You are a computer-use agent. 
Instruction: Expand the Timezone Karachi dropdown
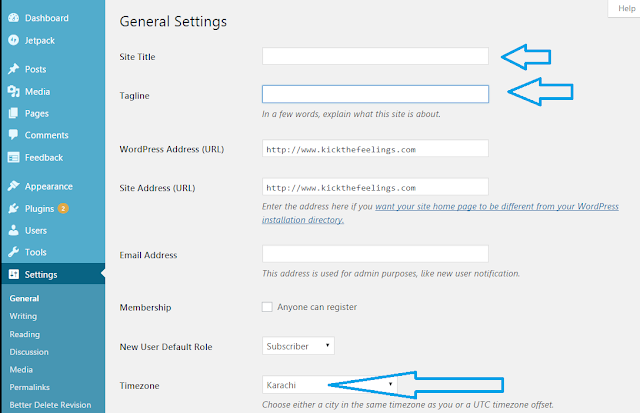click(330, 384)
